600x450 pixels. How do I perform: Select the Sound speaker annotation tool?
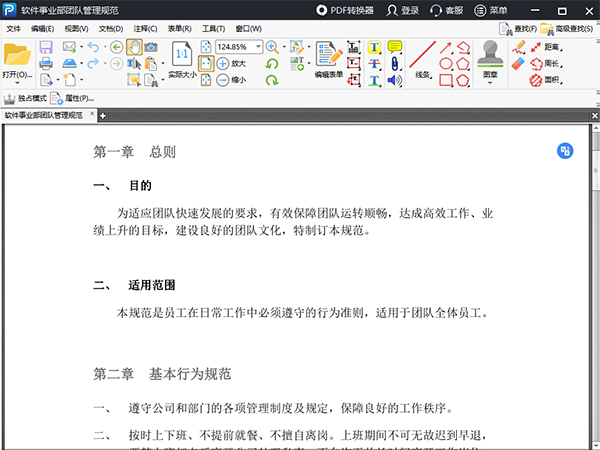tap(394, 80)
